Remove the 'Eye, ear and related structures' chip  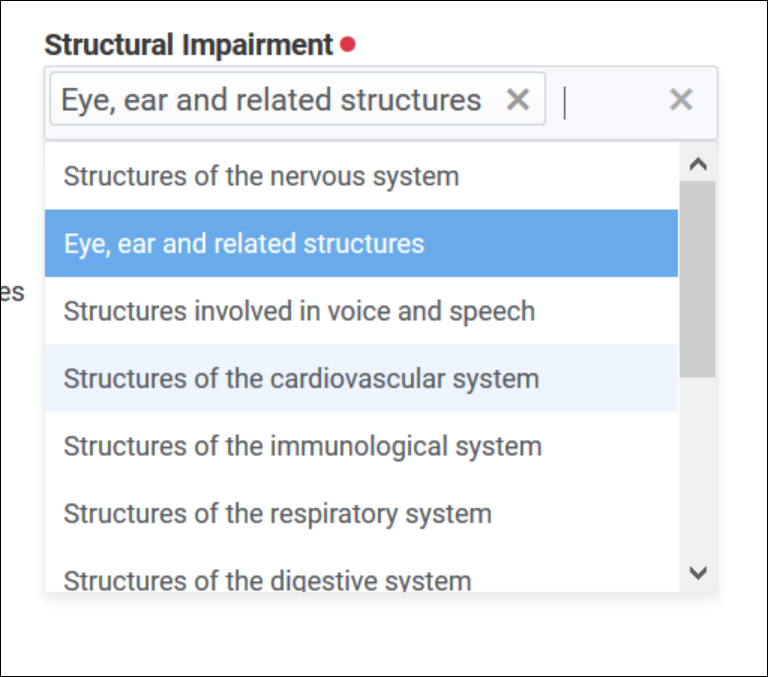point(518,99)
